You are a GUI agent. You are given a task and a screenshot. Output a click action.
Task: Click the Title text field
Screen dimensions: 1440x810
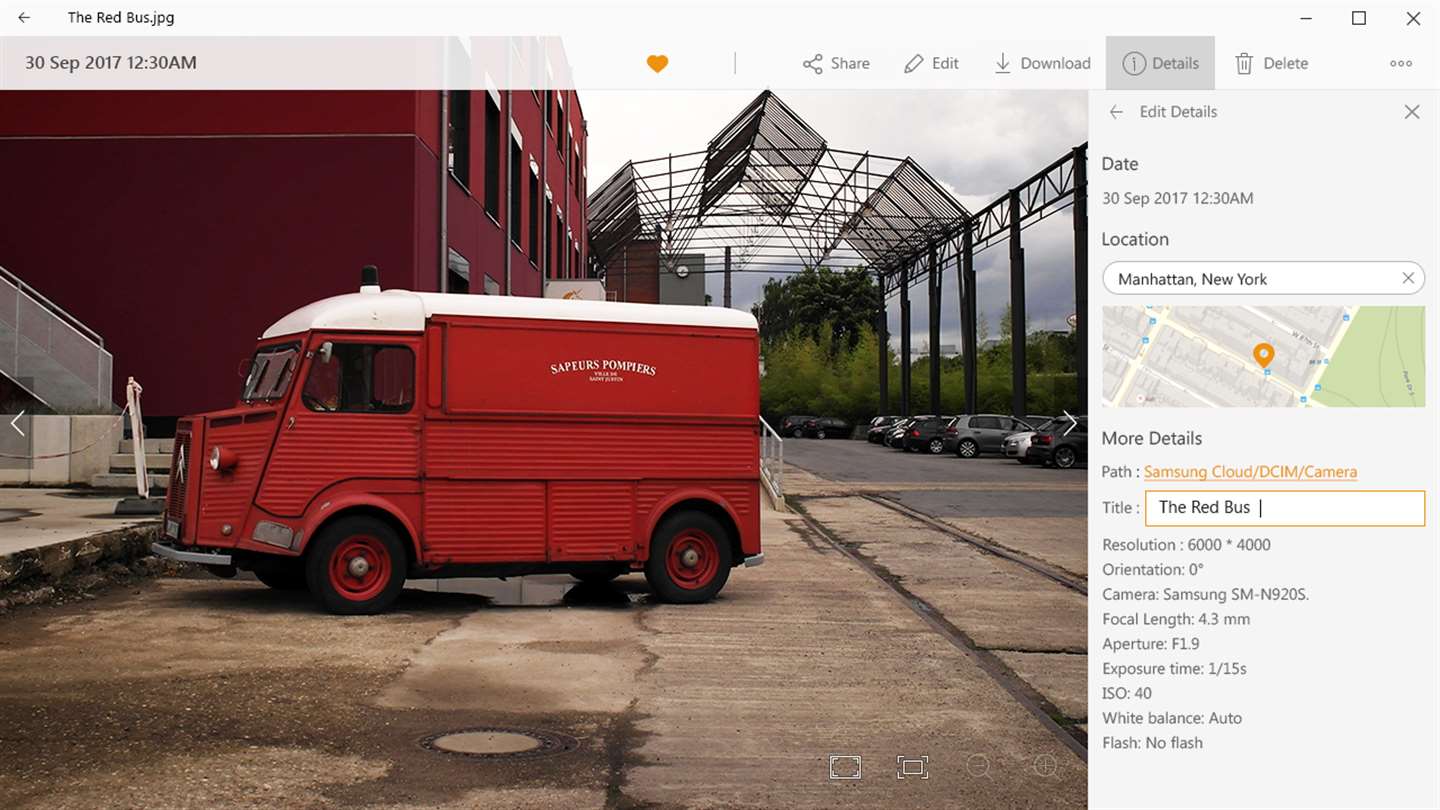1285,508
